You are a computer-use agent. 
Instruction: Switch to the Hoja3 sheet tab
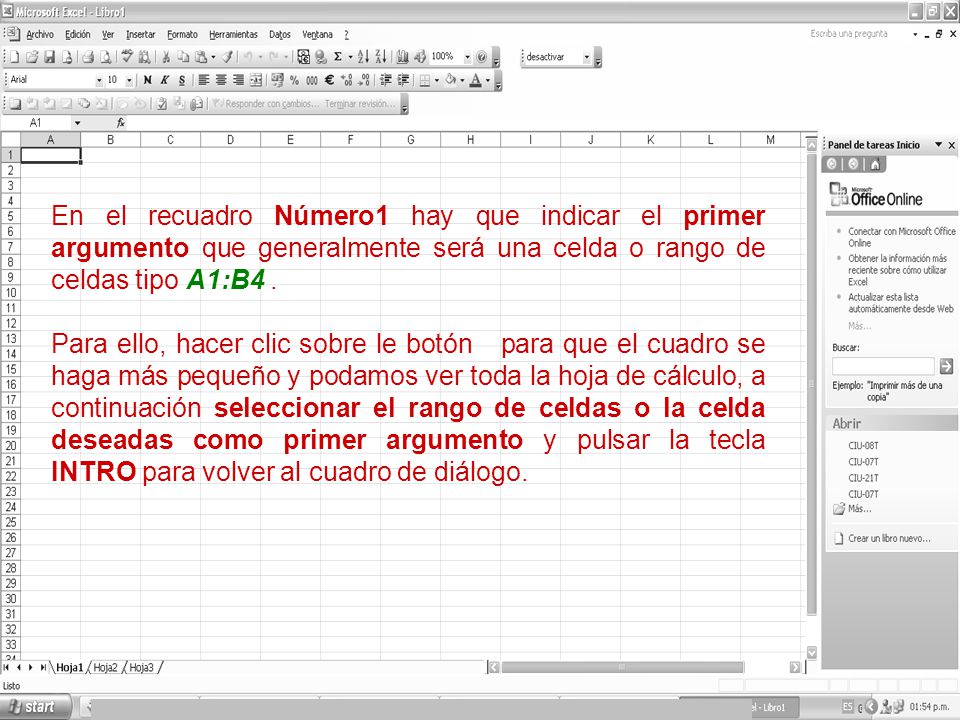click(141, 667)
